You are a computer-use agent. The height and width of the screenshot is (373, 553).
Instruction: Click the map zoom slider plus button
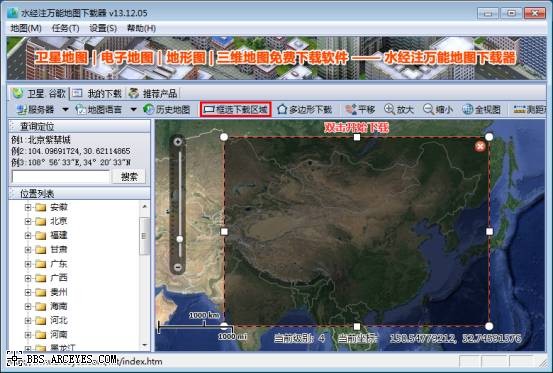(x=178, y=142)
